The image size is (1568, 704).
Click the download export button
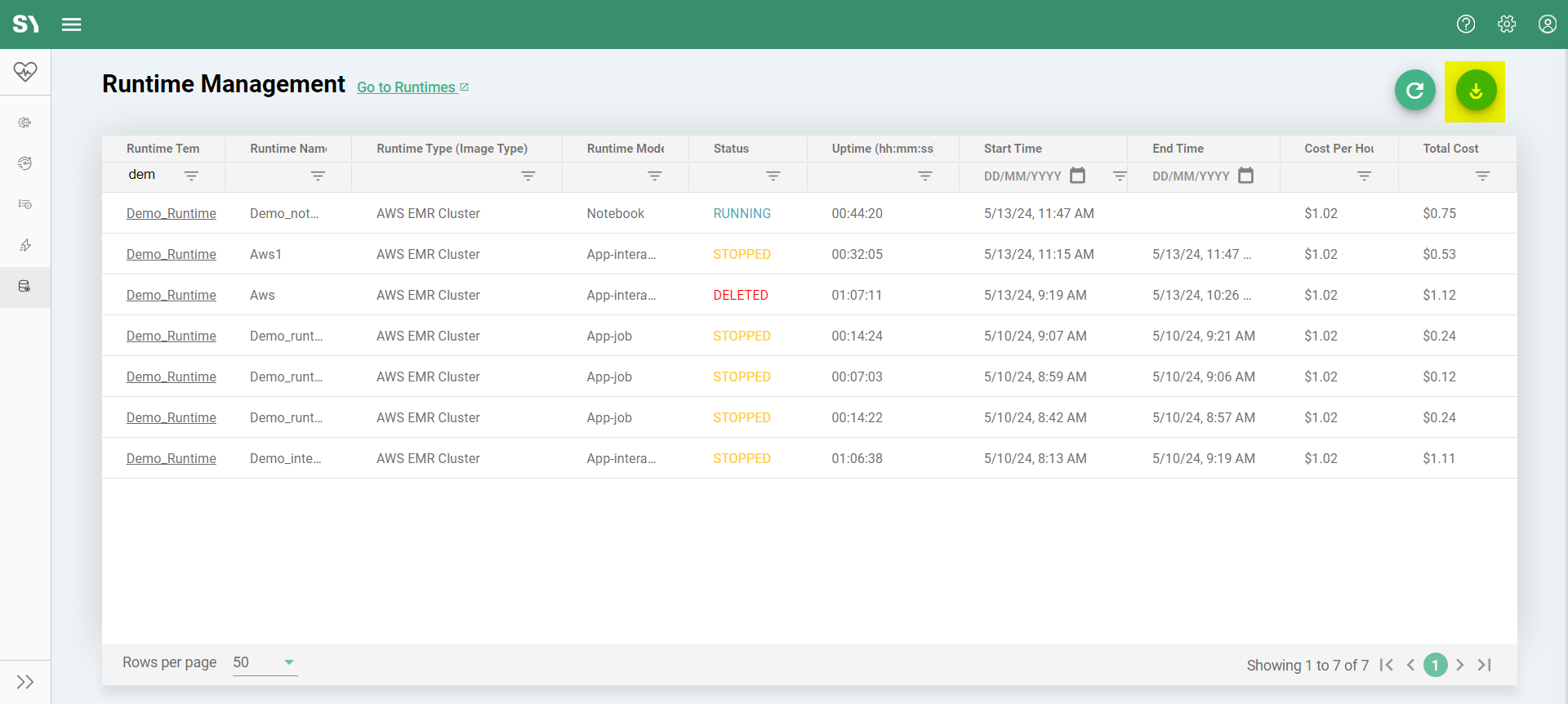point(1475,91)
